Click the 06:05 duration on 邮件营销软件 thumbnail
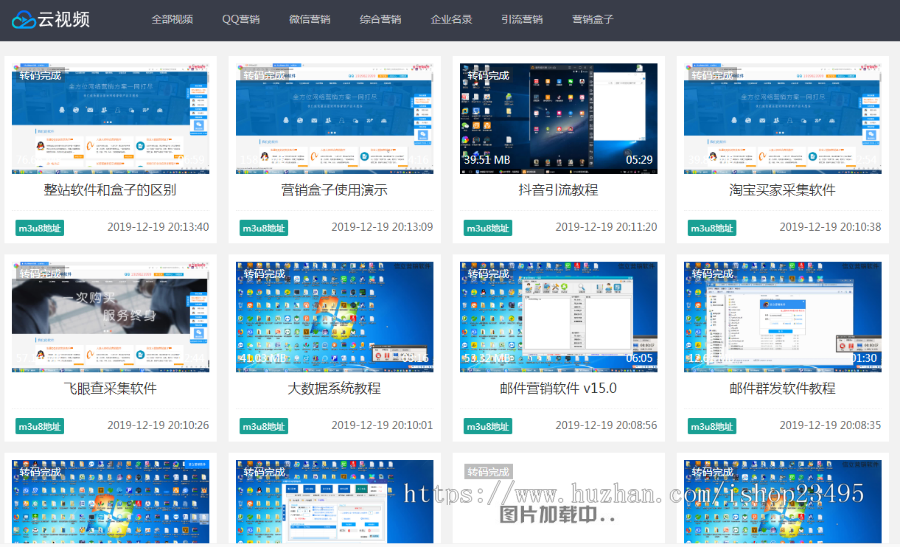Image resolution: width=900 pixels, height=547 pixels. [x=639, y=359]
